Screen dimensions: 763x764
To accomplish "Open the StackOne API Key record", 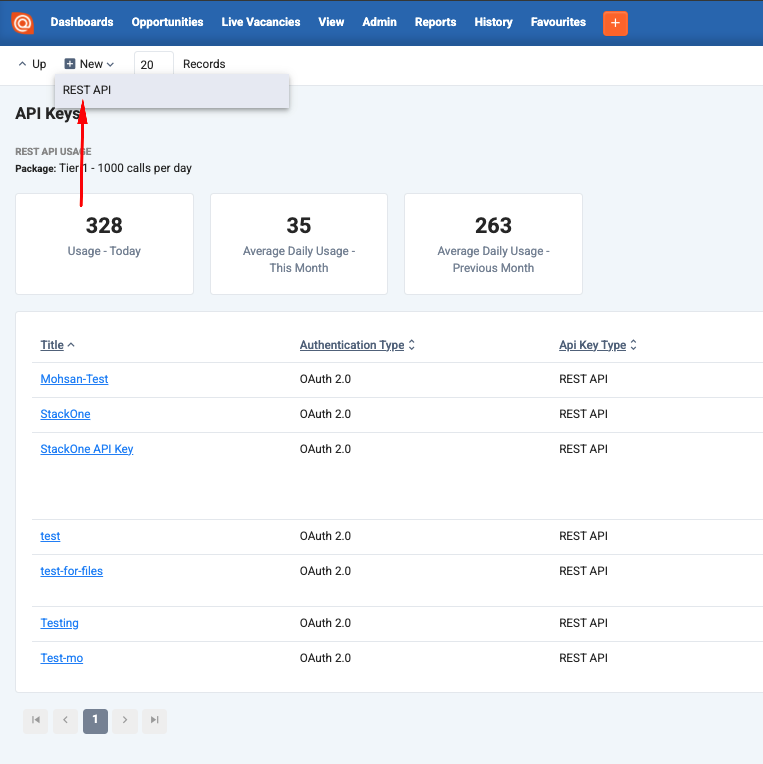I will coord(87,449).
